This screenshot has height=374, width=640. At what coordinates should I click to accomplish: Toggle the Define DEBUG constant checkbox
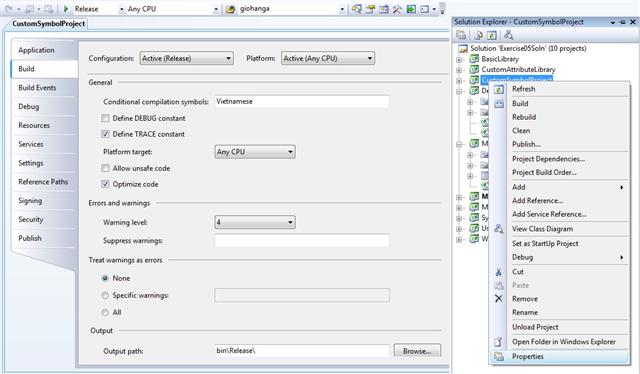click(105, 118)
